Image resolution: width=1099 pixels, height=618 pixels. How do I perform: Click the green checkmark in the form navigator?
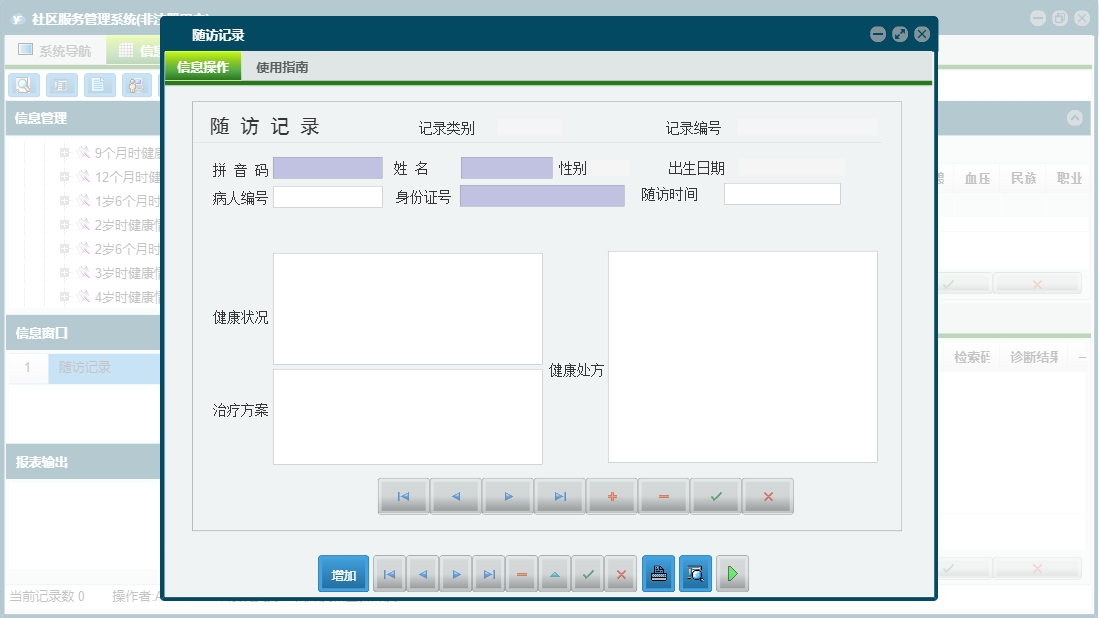click(716, 496)
